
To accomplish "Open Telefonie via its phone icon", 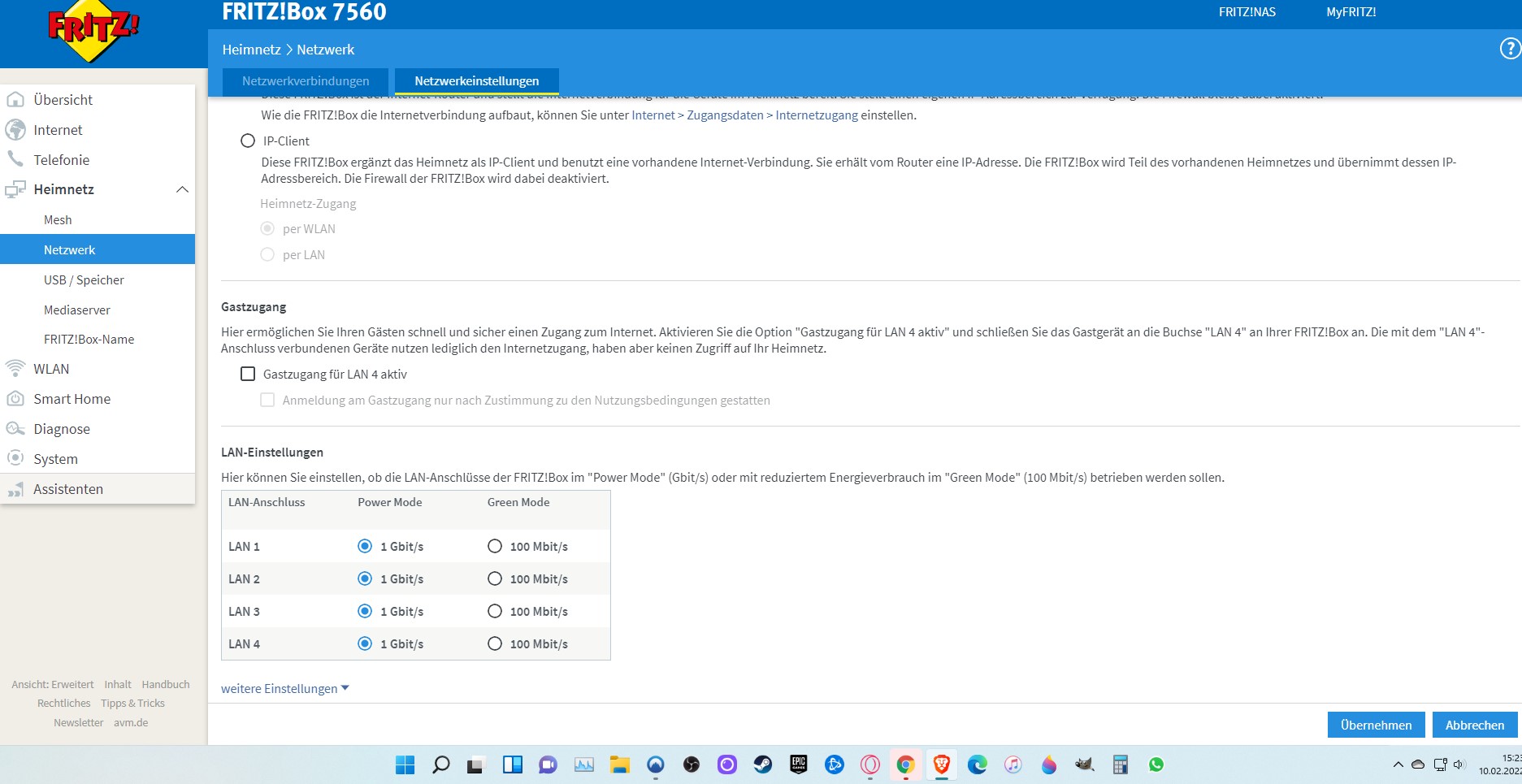I will point(15,159).
